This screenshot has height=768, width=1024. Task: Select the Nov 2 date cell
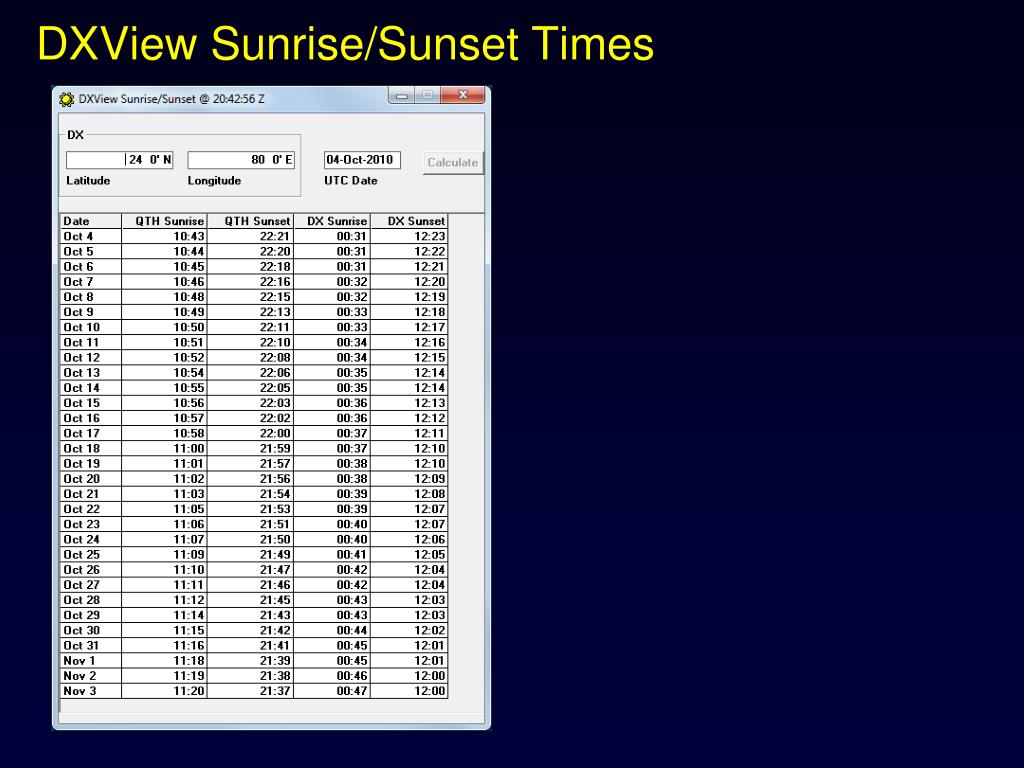[91, 676]
